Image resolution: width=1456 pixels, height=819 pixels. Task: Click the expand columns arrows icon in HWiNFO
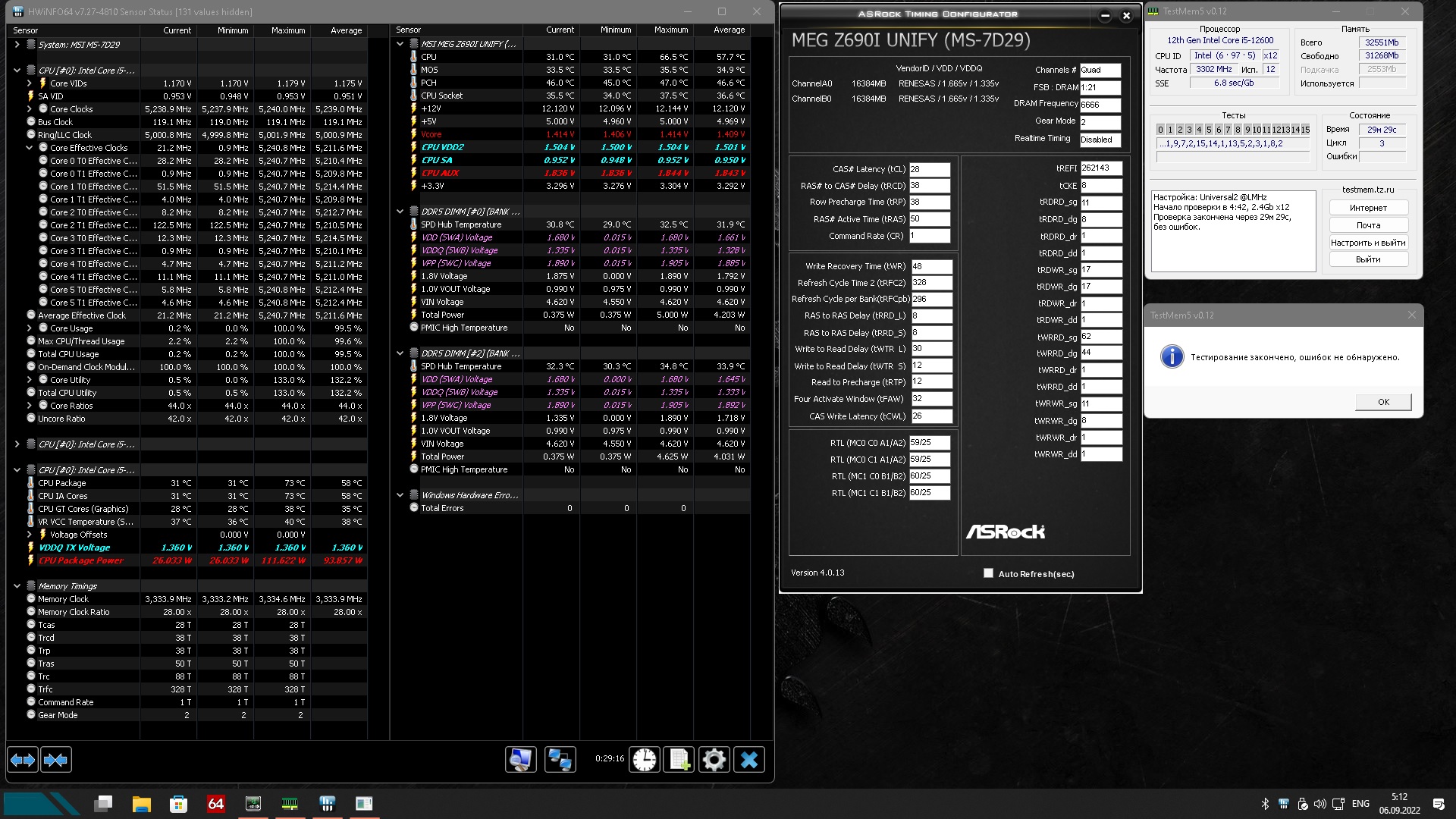[x=23, y=759]
